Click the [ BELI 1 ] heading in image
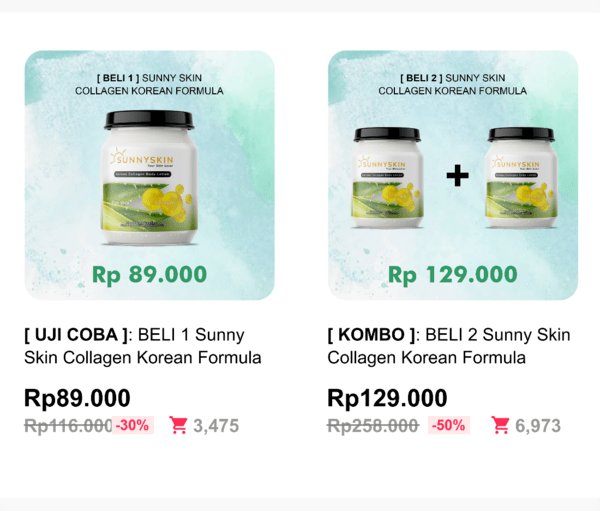This screenshot has height=511, width=600. click(x=118, y=77)
